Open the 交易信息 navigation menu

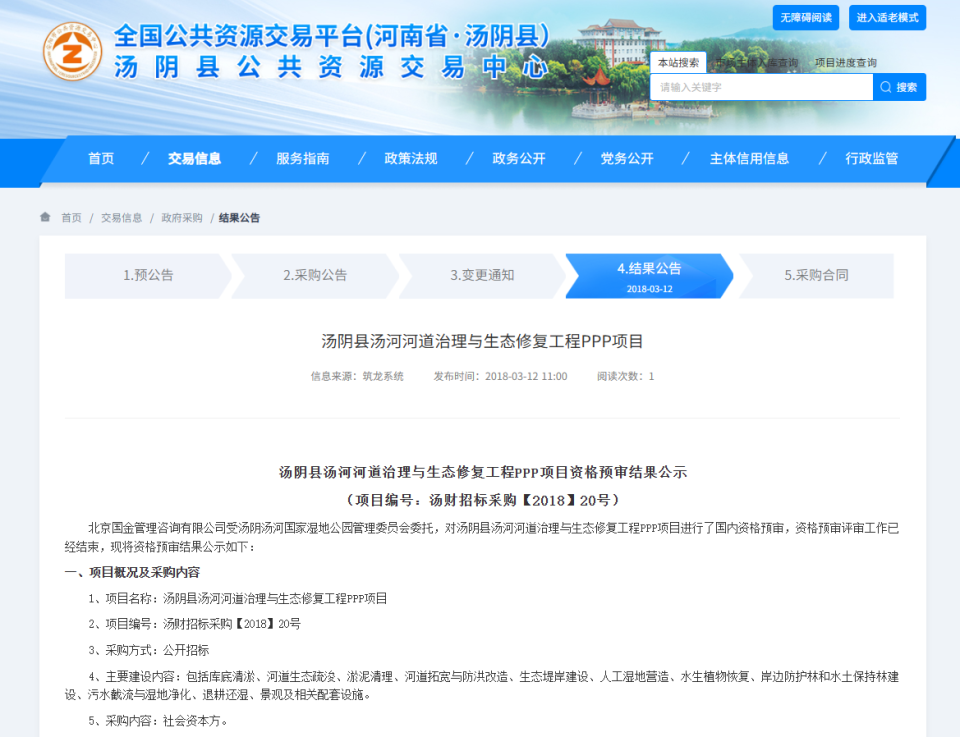tap(194, 158)
